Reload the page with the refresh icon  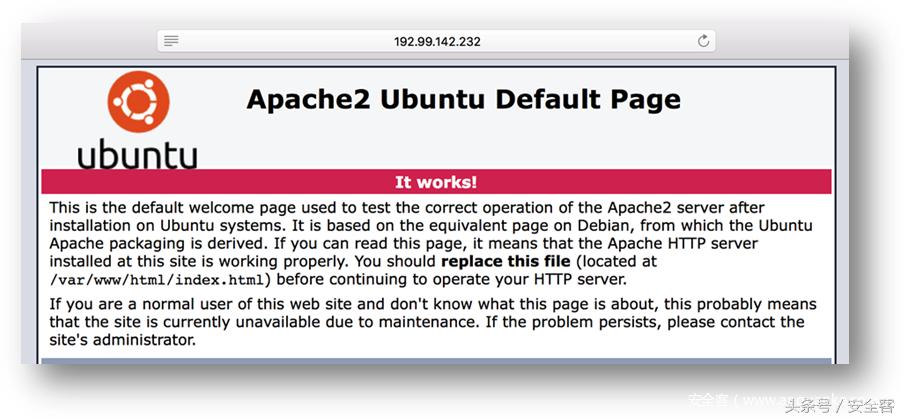703,41
